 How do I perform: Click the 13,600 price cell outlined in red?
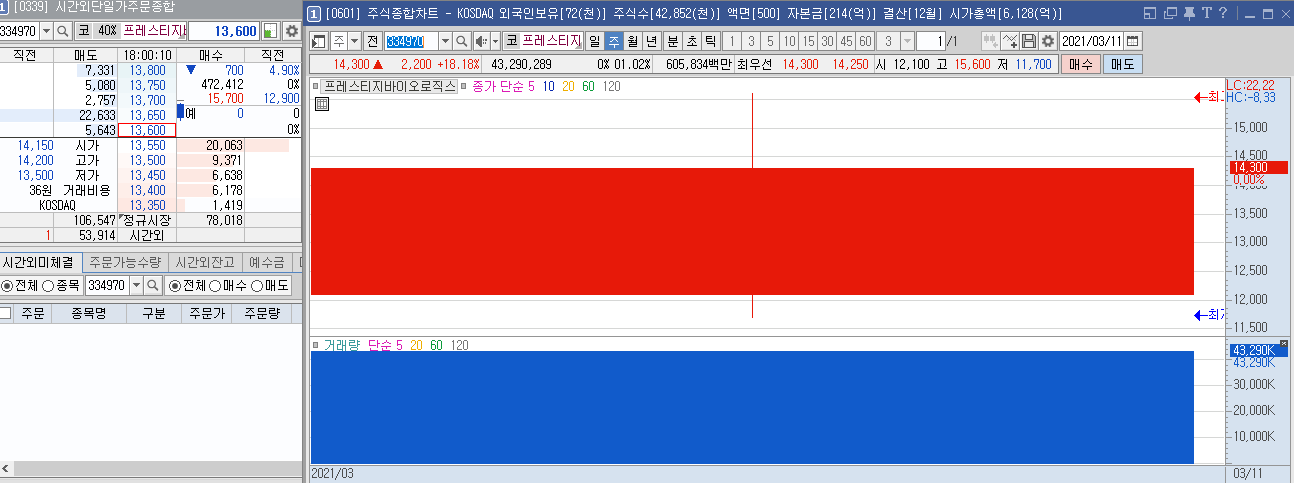pos(147,130)
